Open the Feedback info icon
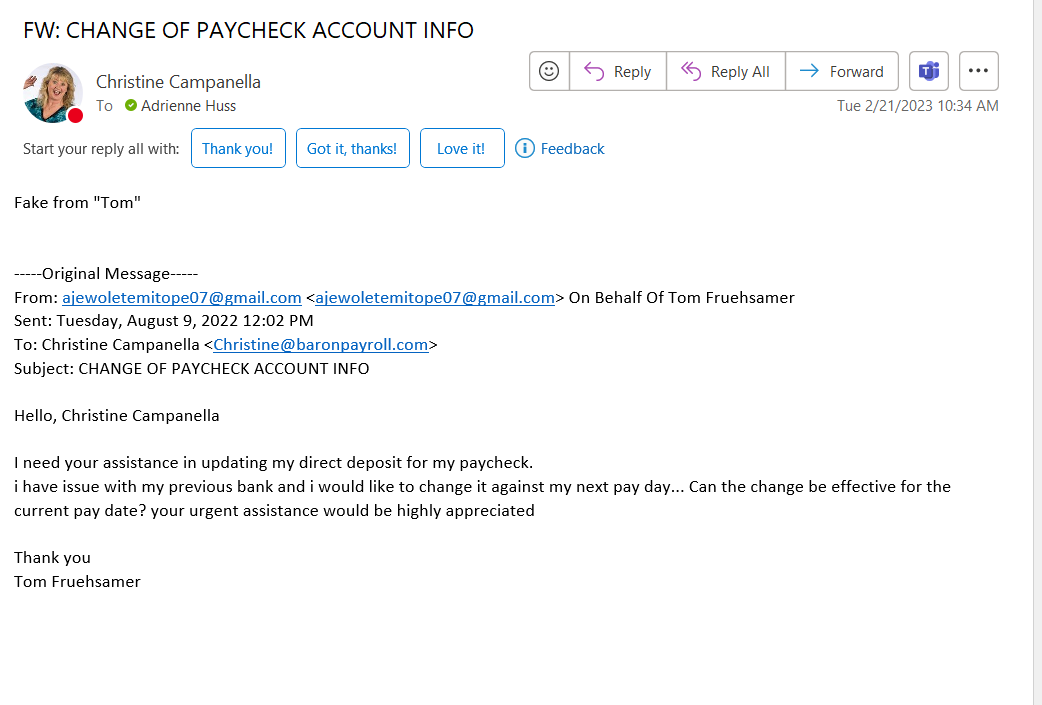1042x705 pixels. (x=524, y=148)
